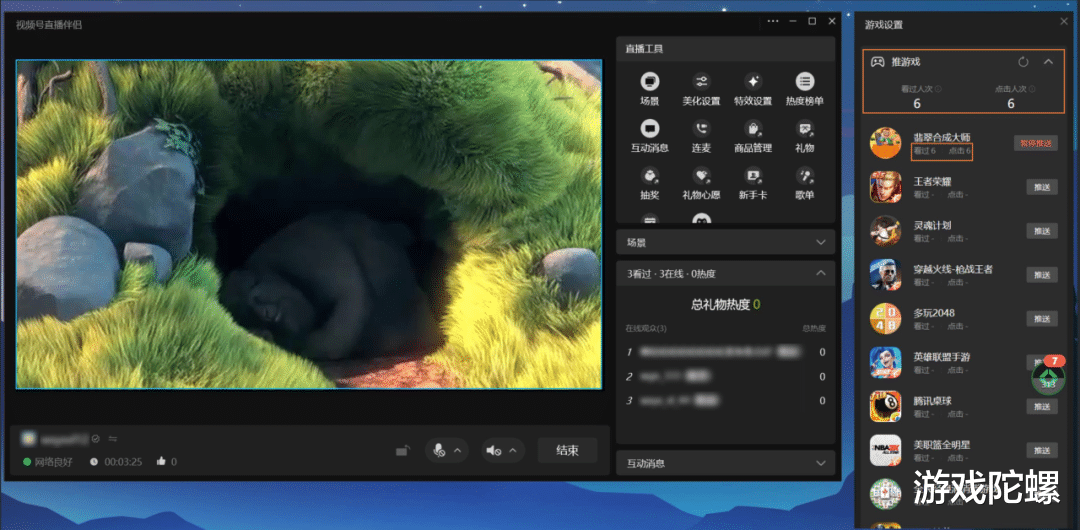Toggle the speaker mute button

[x=494, y=451]
